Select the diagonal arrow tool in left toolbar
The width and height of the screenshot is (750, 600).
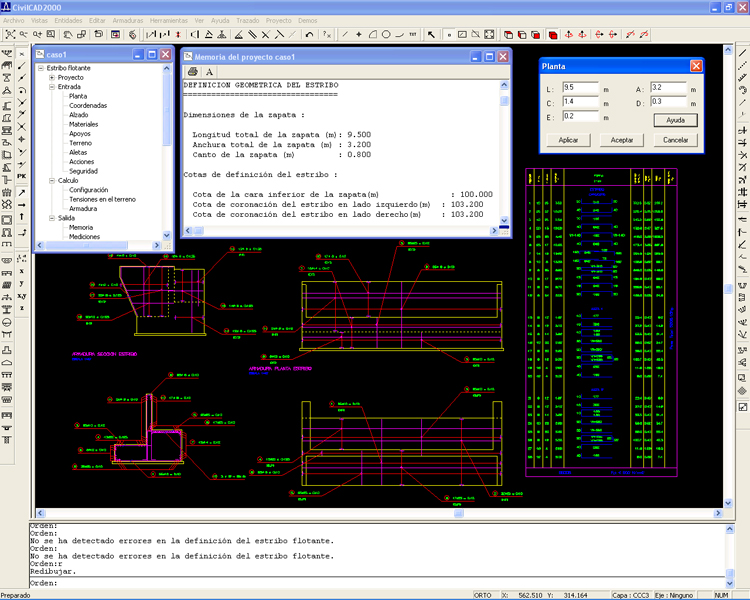(x=22, y=191)
